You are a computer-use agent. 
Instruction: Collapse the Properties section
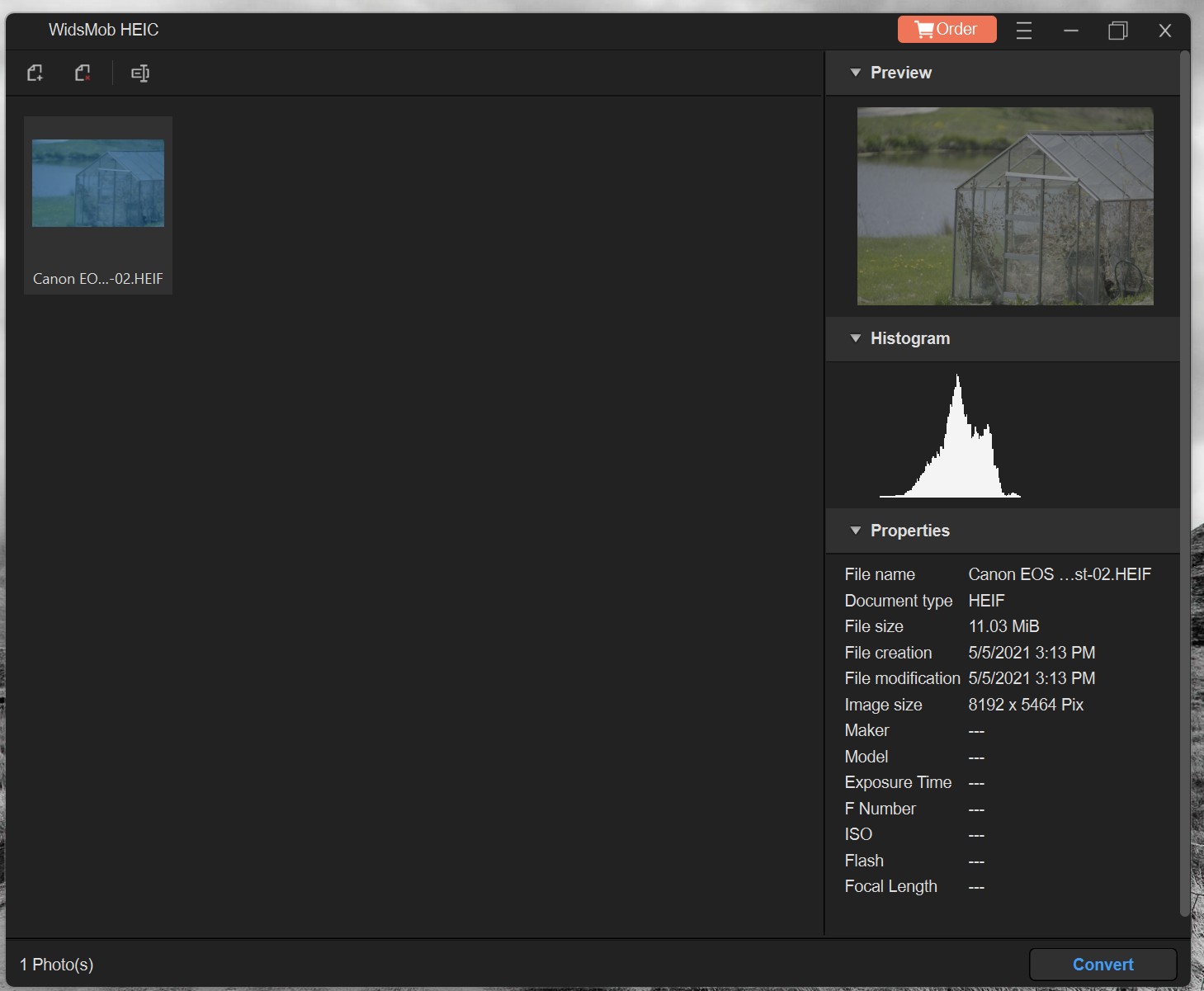856,531
